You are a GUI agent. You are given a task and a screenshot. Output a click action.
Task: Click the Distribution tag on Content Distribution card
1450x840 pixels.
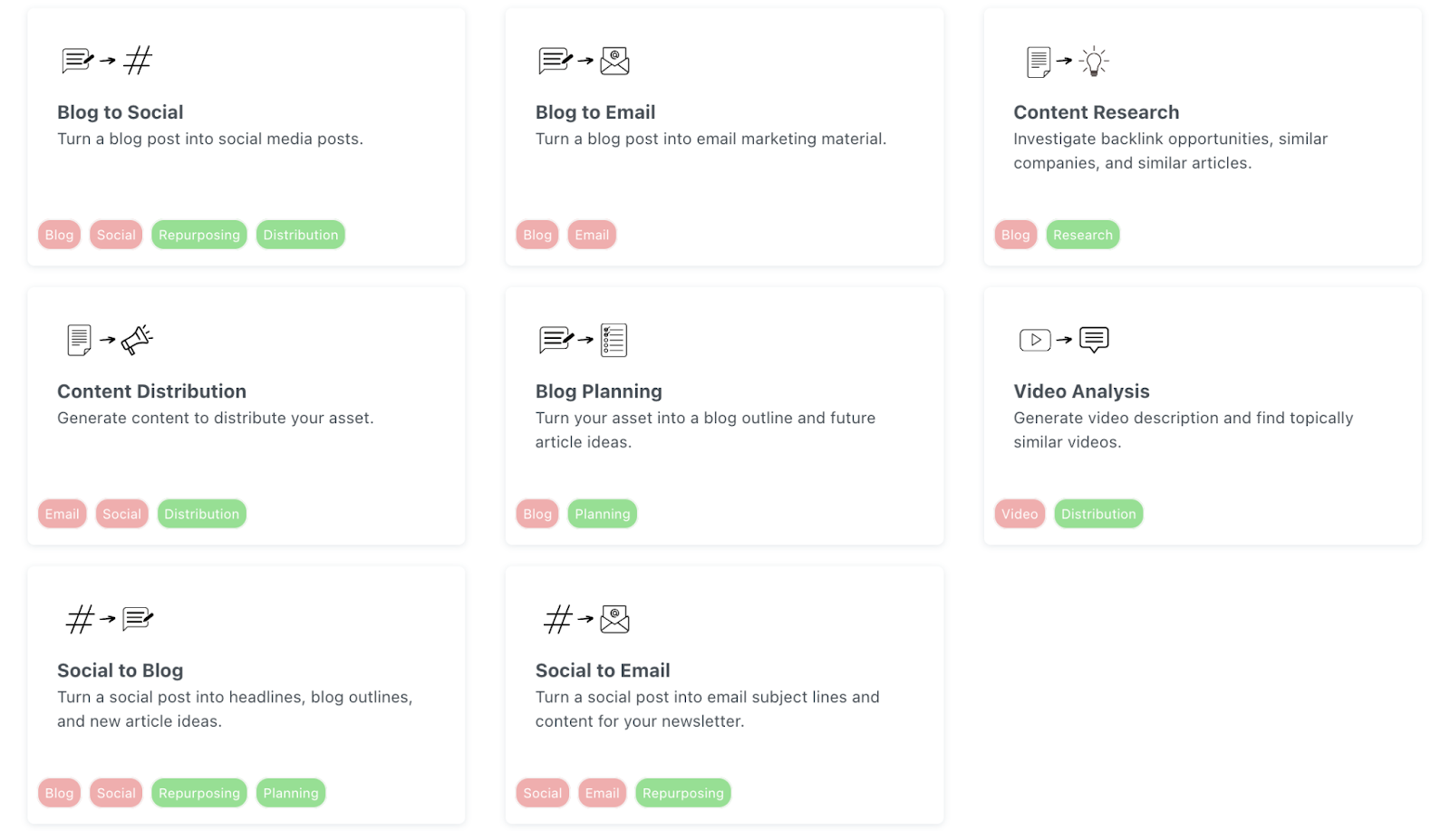tap(201, 514)
